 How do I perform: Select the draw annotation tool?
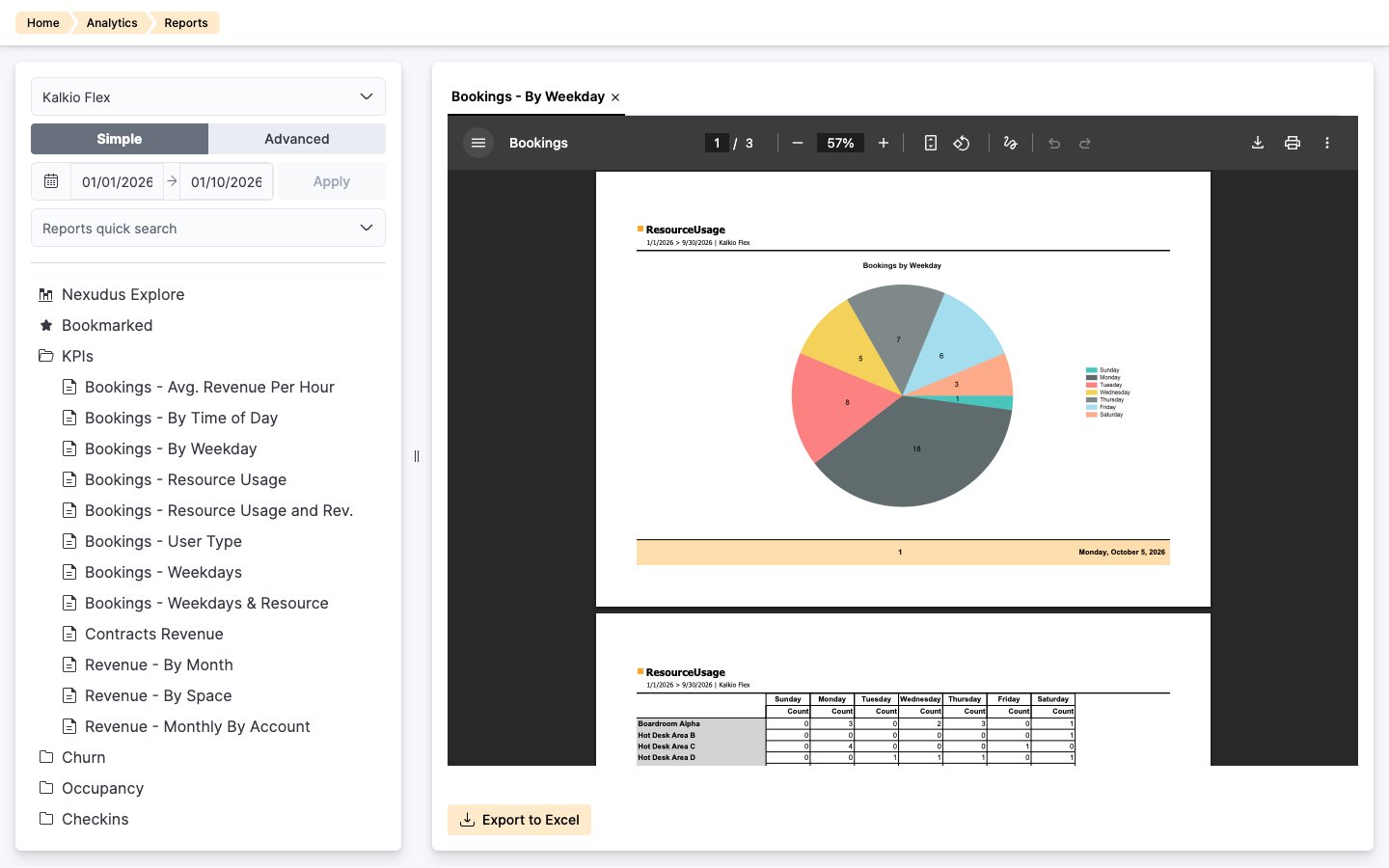pyautogui.click(x=1010, y=143)
